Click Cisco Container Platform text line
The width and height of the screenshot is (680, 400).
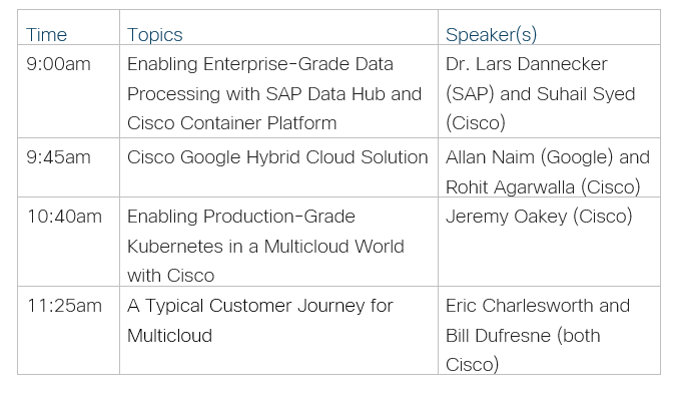(x=232, y=123)
